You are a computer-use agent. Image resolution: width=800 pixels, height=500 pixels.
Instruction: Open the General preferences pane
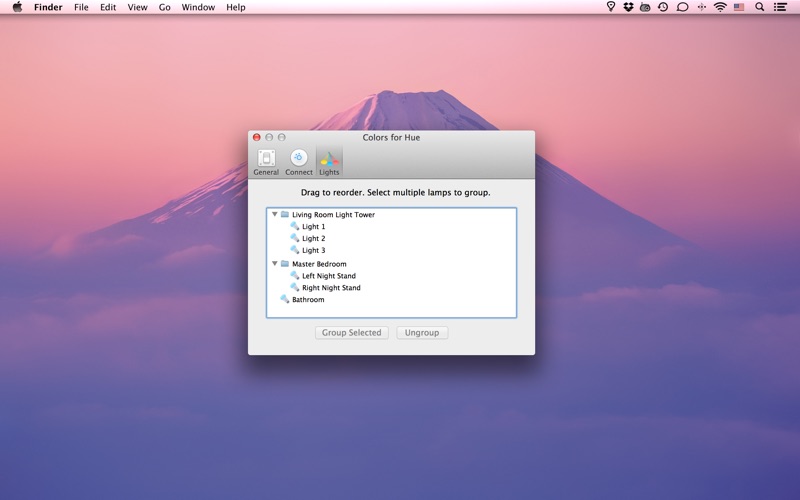(x=266, y=162)
